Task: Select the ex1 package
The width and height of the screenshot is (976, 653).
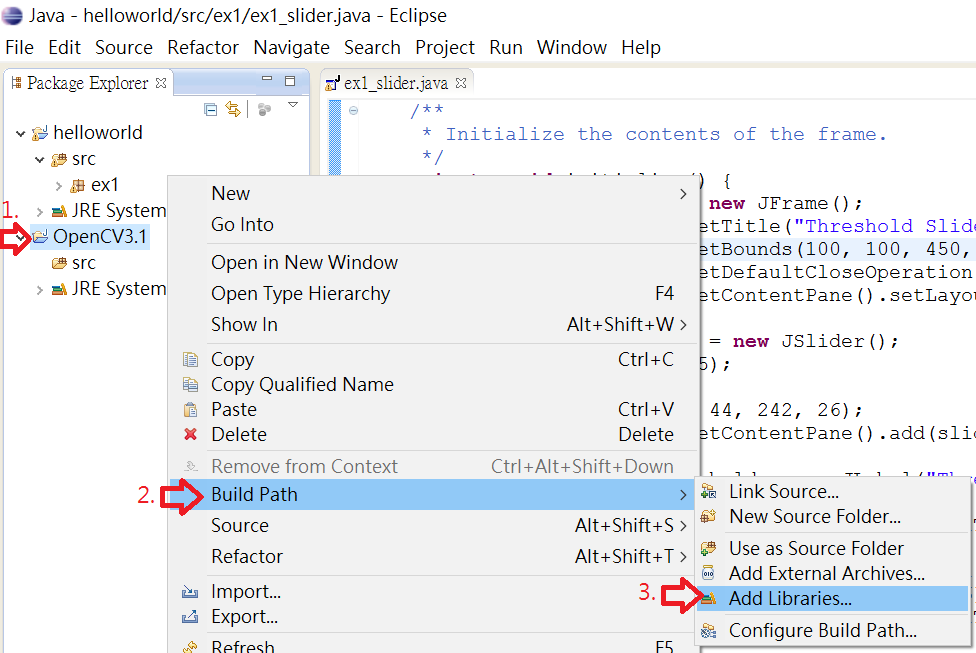Action: coord(104,185)
